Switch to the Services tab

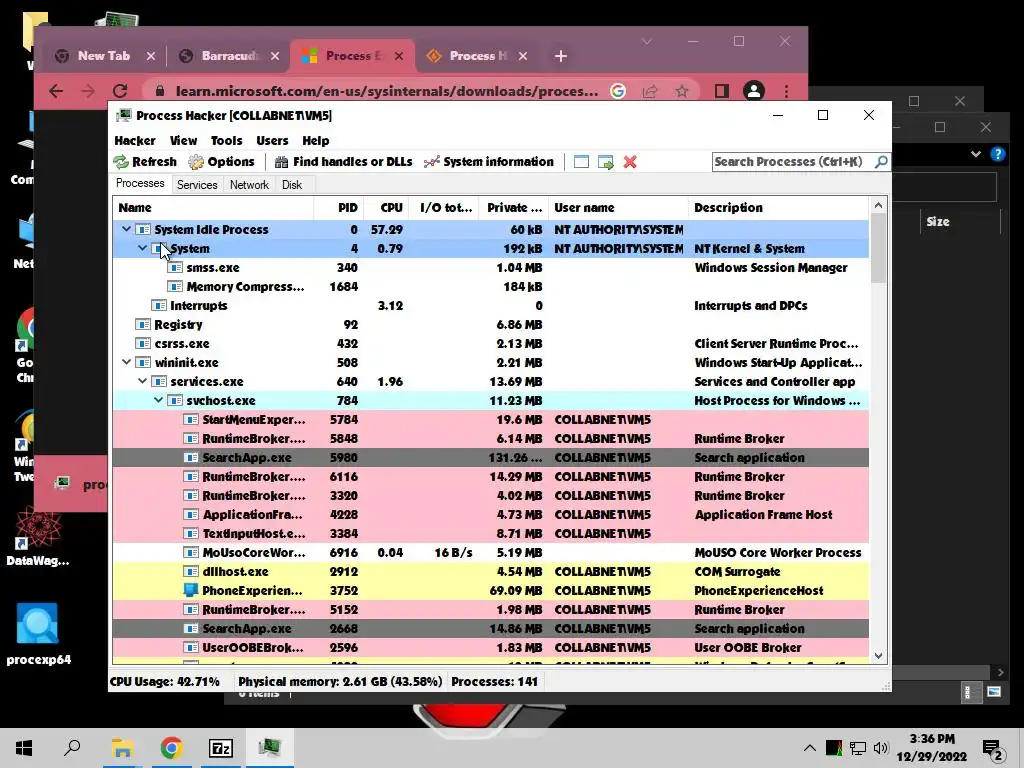pyautogui.click(x=197, y=185)
